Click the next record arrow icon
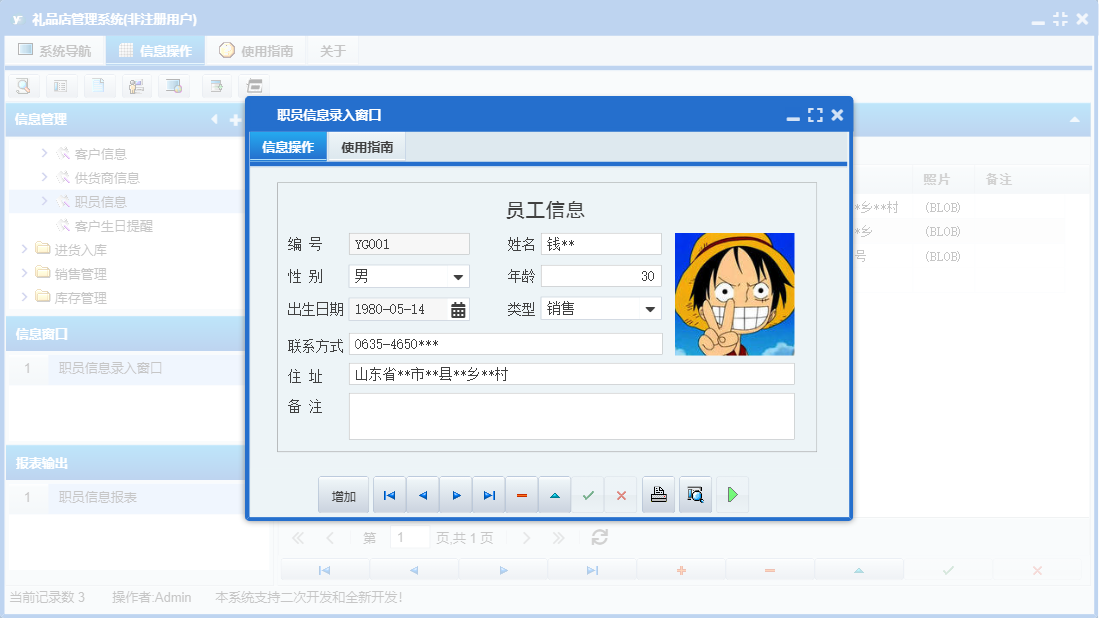This screenshot has height=618, width=1099. (x=455, y=494)
